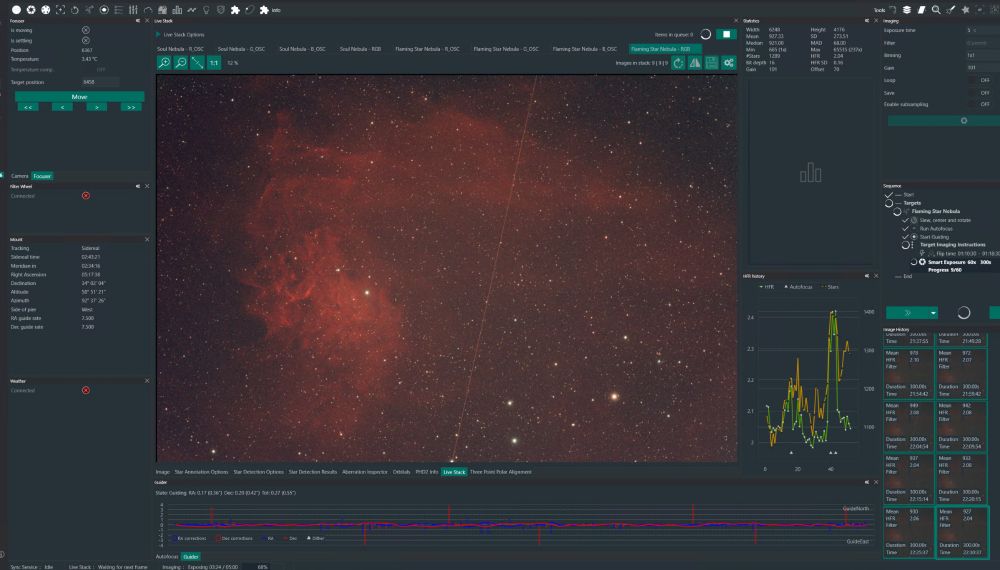Click the << large step focuser button
This screenshot has width=1000, height=570.
click(28, 107)
